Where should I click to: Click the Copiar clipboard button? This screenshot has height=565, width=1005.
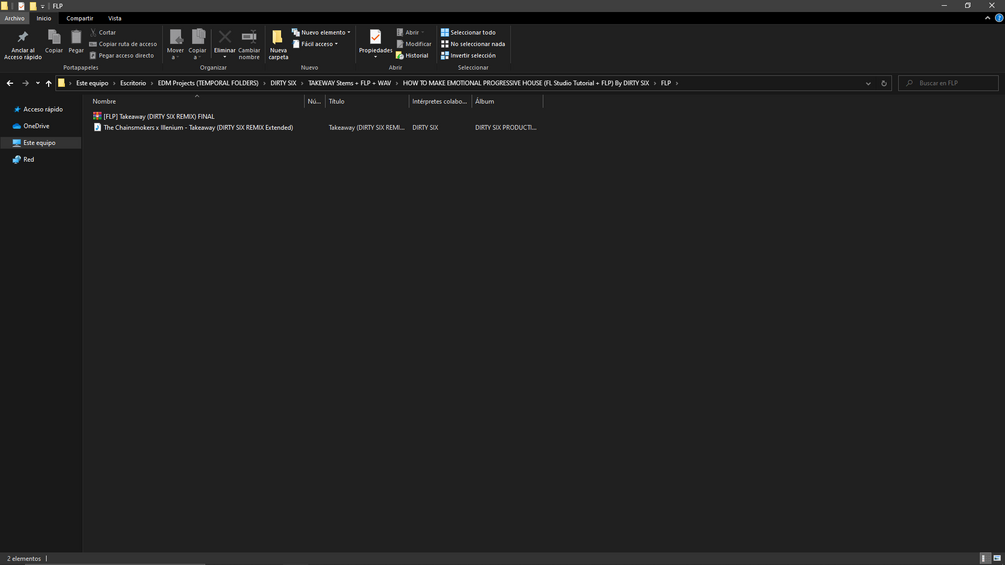coord(54,42)
